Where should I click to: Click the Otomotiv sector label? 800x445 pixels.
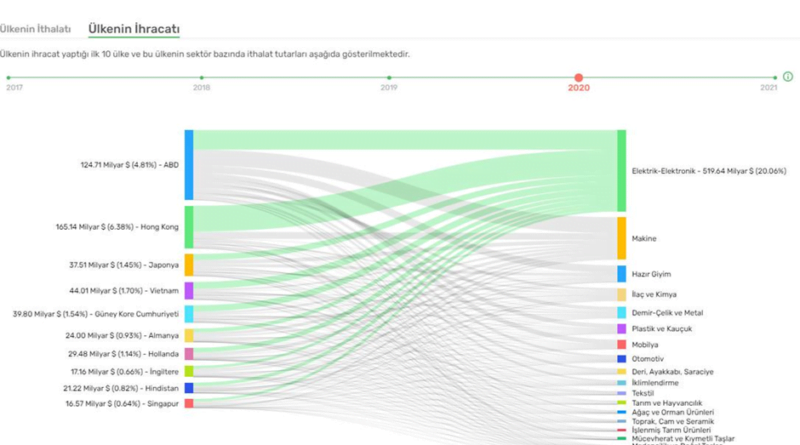648,358
